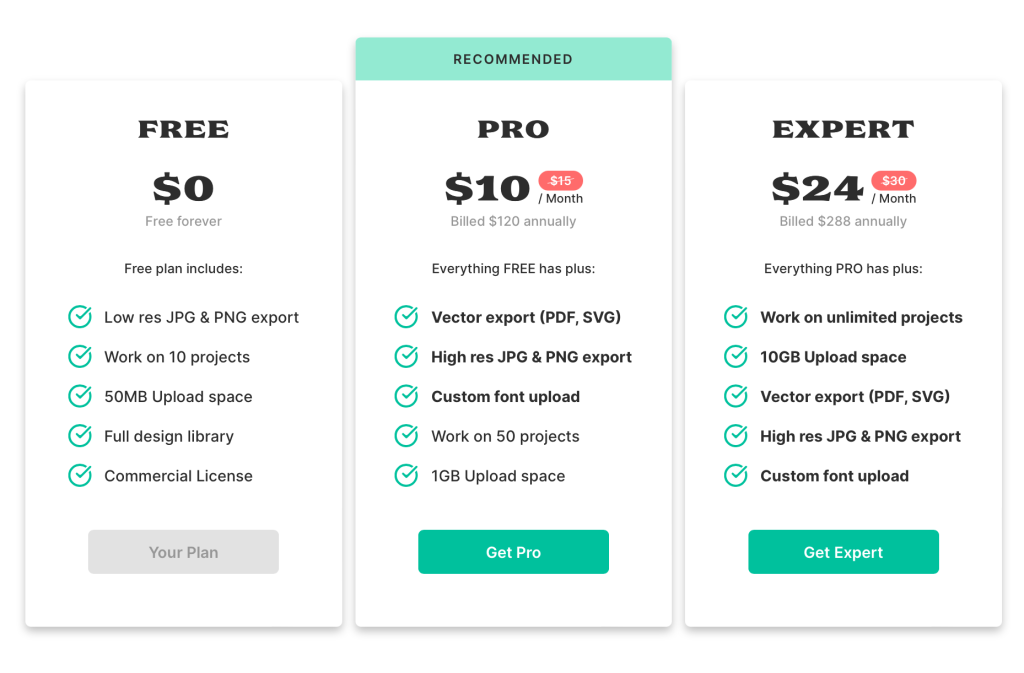Click check icon beside Work on 50 projects
The image size is (1024, 673).
tap(406, 436)
